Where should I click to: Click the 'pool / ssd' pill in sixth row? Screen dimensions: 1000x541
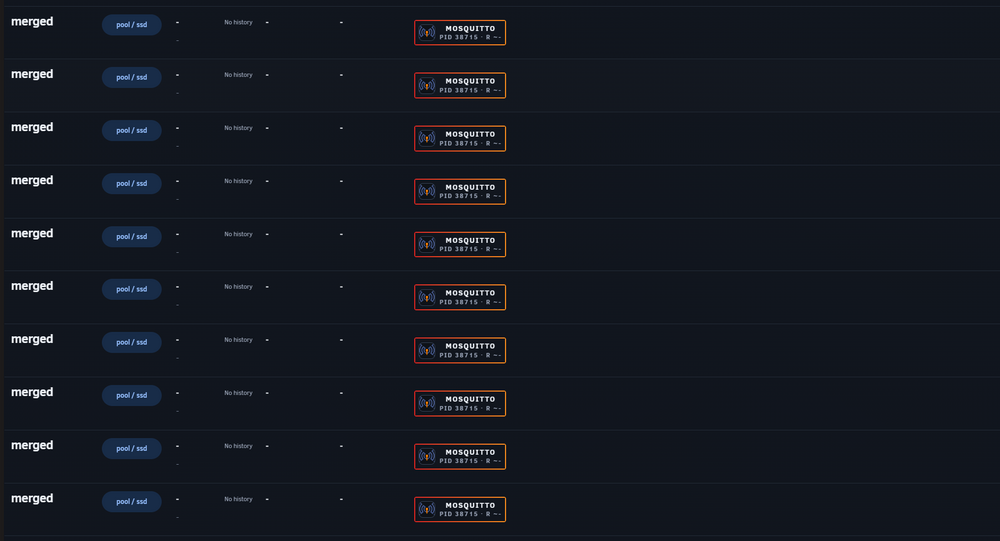(131, 289)
